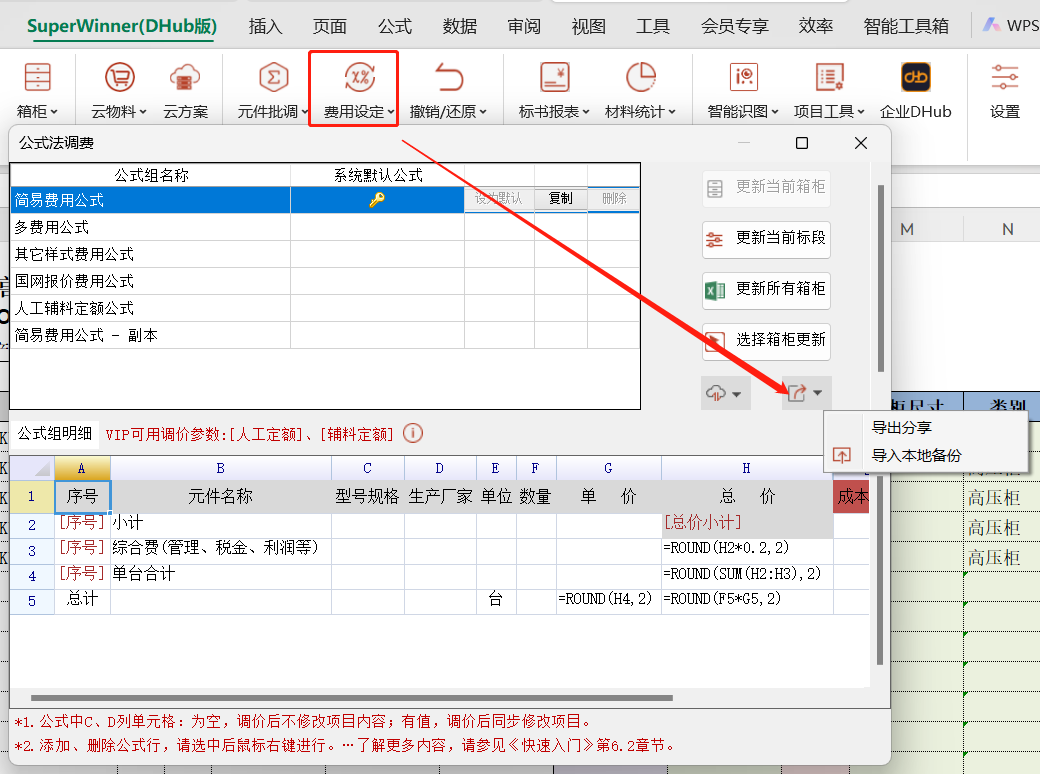Open the 智能识图 smart image recognition icon

click(x=744, y=77)
